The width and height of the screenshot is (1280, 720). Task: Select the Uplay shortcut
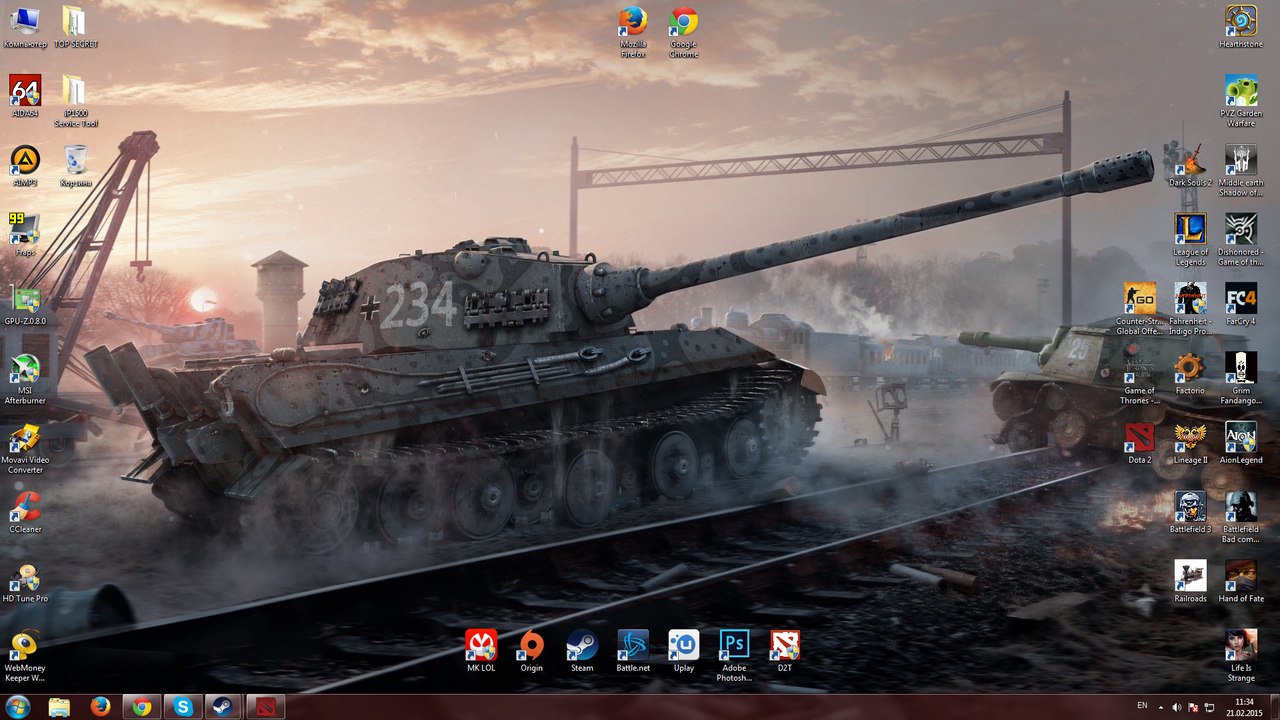coord(684,651)
